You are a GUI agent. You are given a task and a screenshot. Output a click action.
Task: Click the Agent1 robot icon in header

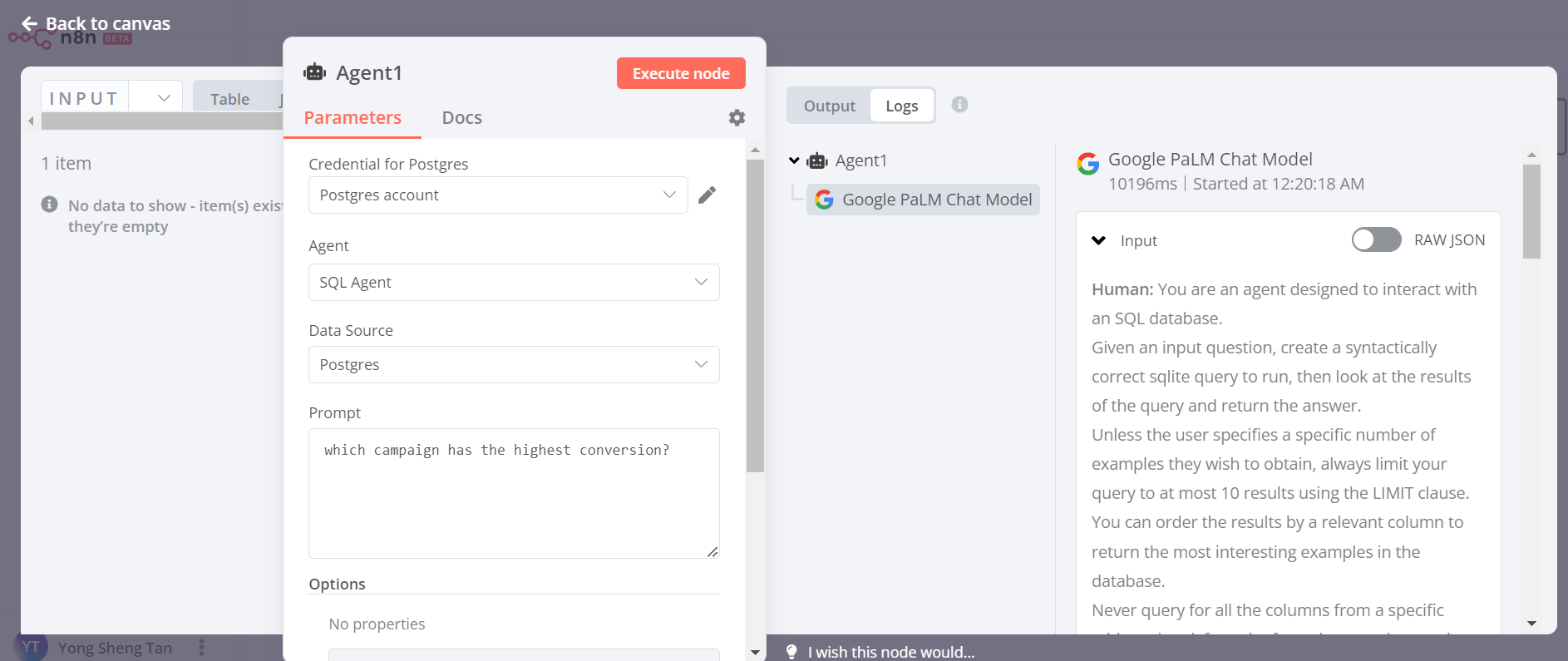315,72
